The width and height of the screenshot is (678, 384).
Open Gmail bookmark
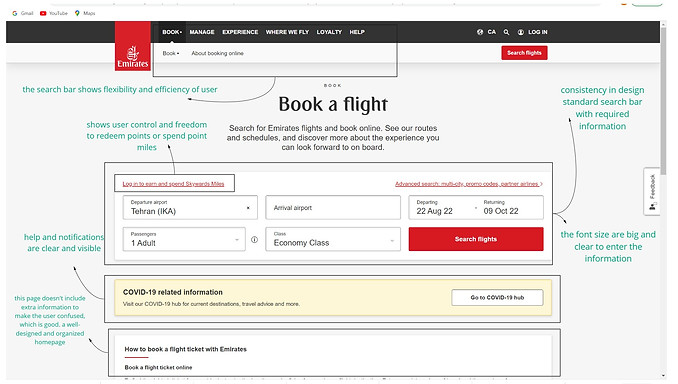click(23, 13)
